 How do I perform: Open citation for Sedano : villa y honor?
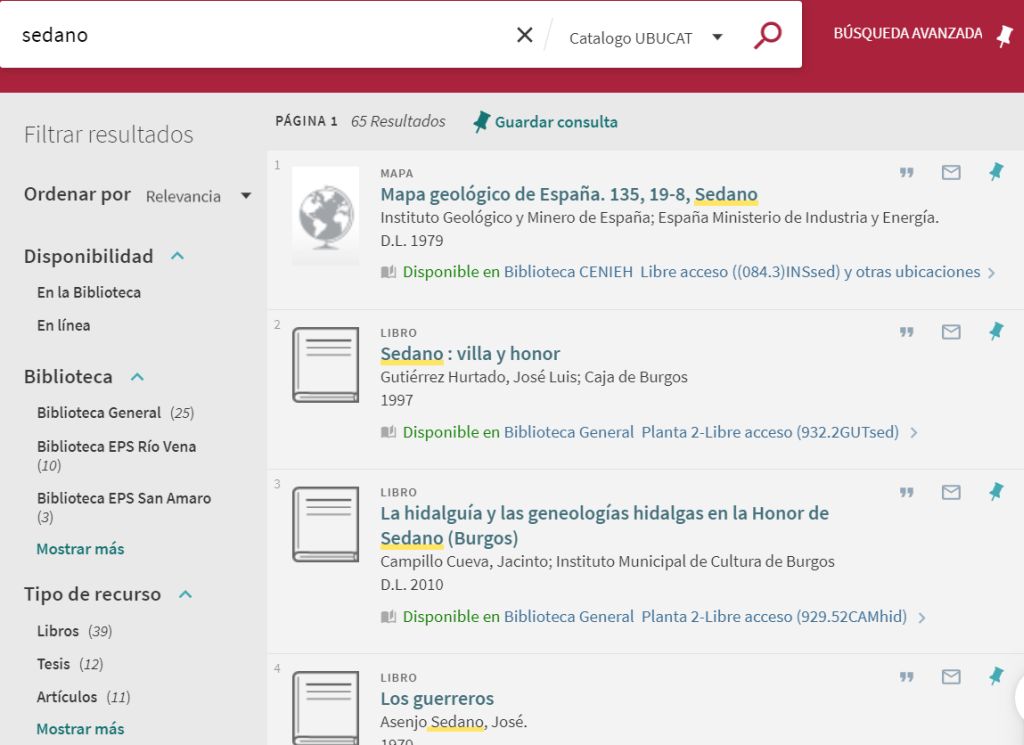(x=906, y=332)
